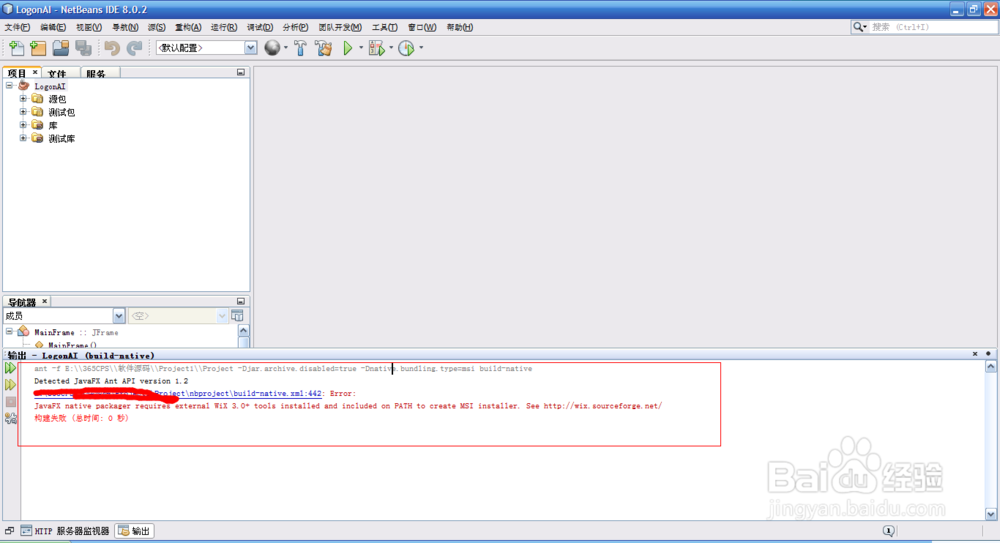The width and height of the screenshot is (1000, 543).
Task: Close the output window with x
Action: pyautogui.click(x=974, y=353)
